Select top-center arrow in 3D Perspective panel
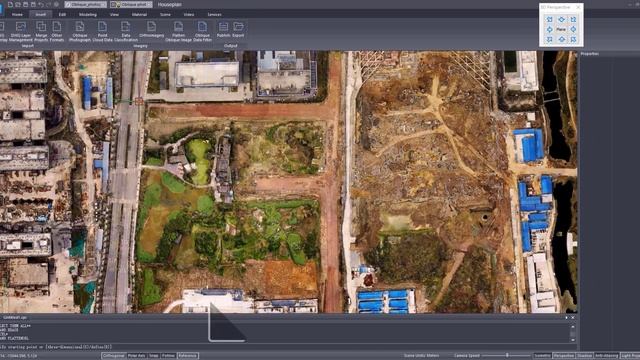The width and height of the screenshot is (640, 360). coord(561,19)
